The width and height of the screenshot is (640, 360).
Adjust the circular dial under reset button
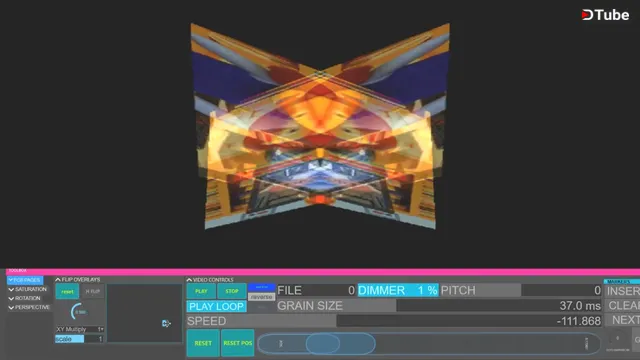point(79,312)
